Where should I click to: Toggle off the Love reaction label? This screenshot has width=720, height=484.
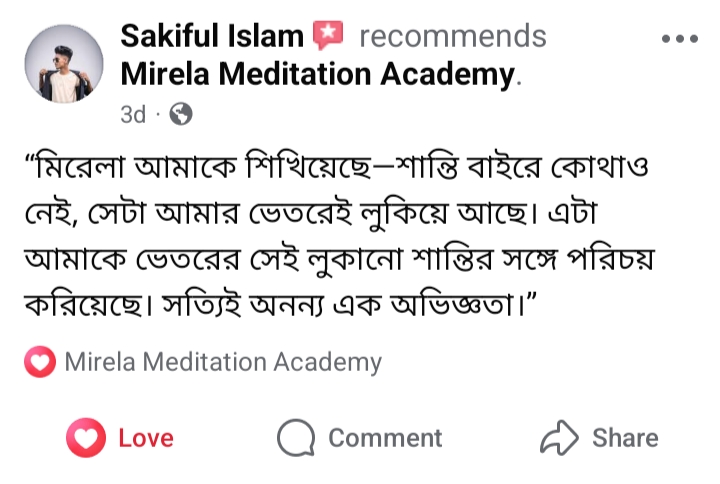(x=145, y=438)
